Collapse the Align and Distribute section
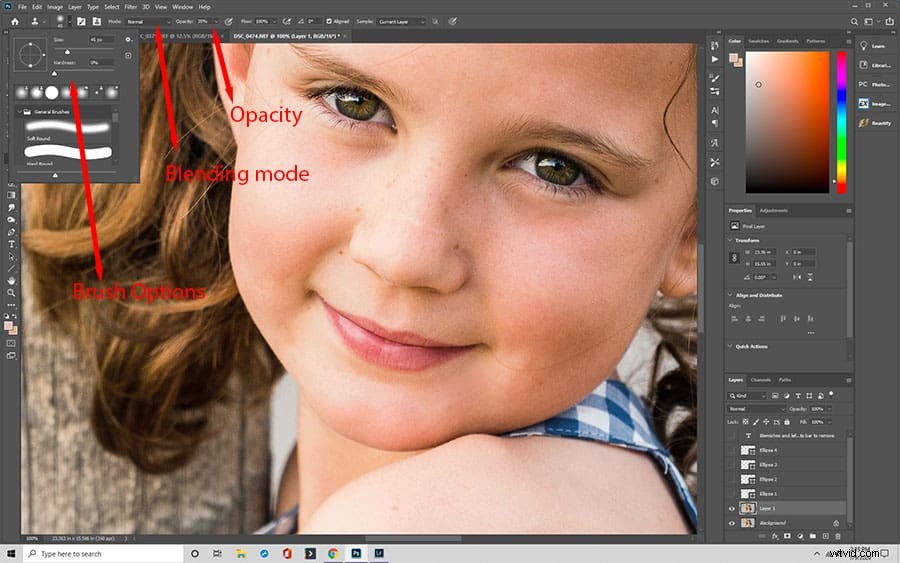This screenshot has width=900, height=563. [x=730, y=295]
